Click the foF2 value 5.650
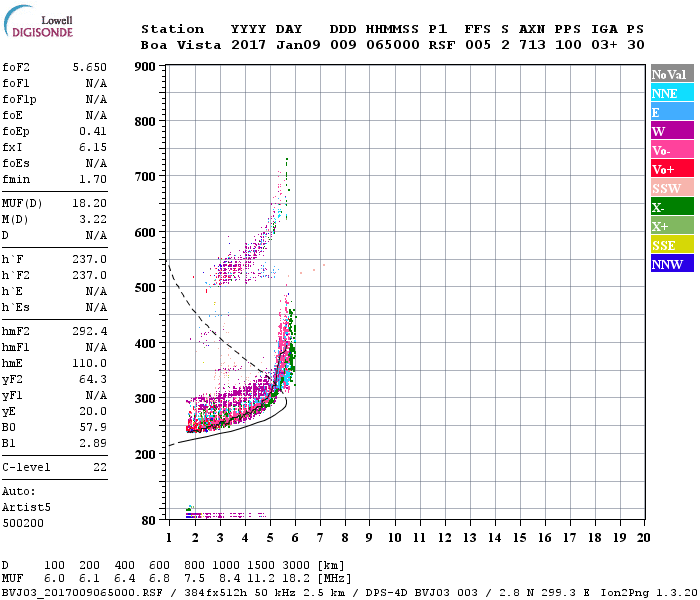700x600 pixels. (x=89, y=67)
